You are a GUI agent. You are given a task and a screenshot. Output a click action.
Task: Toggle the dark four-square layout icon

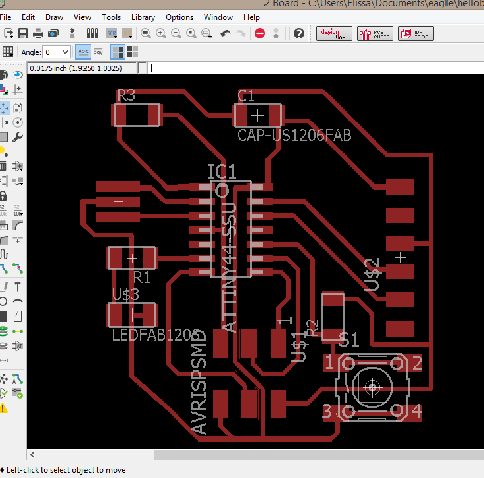[x=132, y=52]
